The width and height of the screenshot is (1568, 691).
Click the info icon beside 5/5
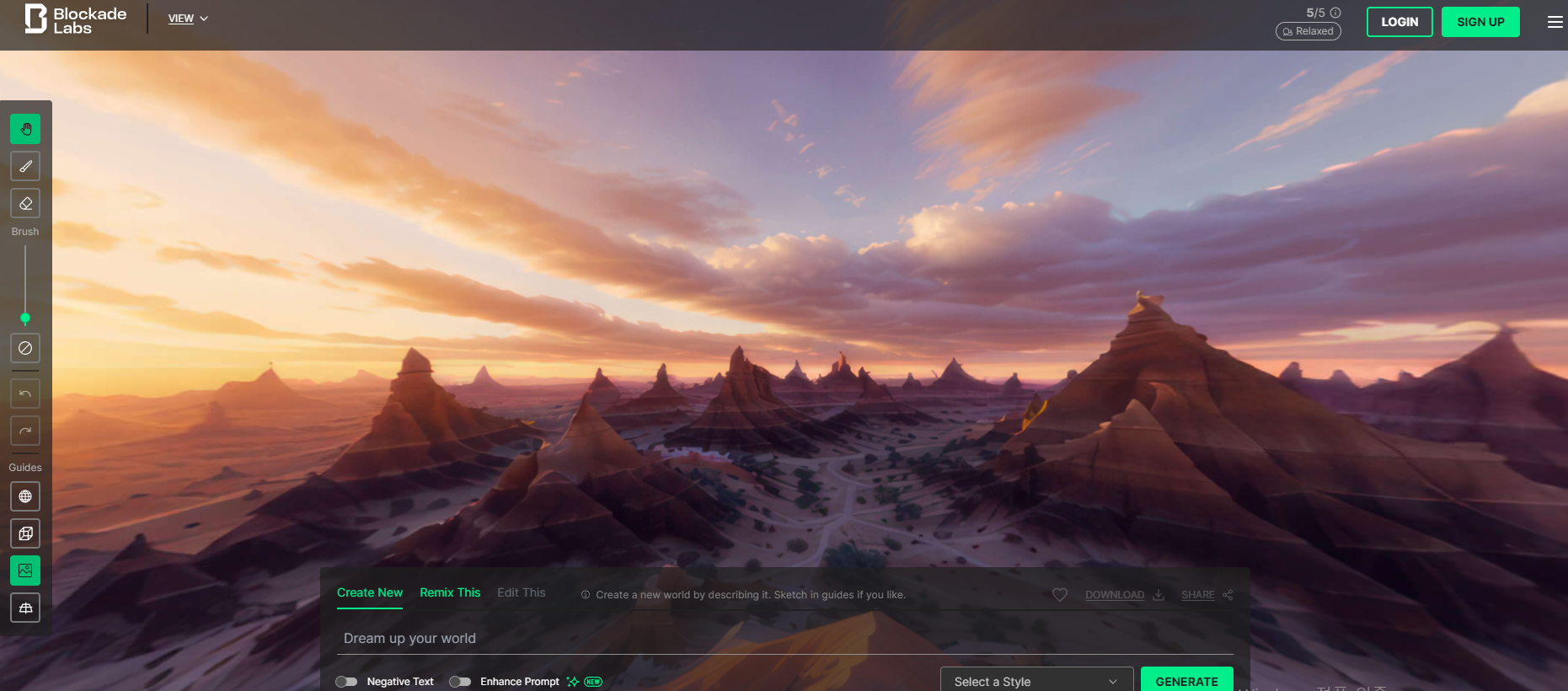[1335, 13]
